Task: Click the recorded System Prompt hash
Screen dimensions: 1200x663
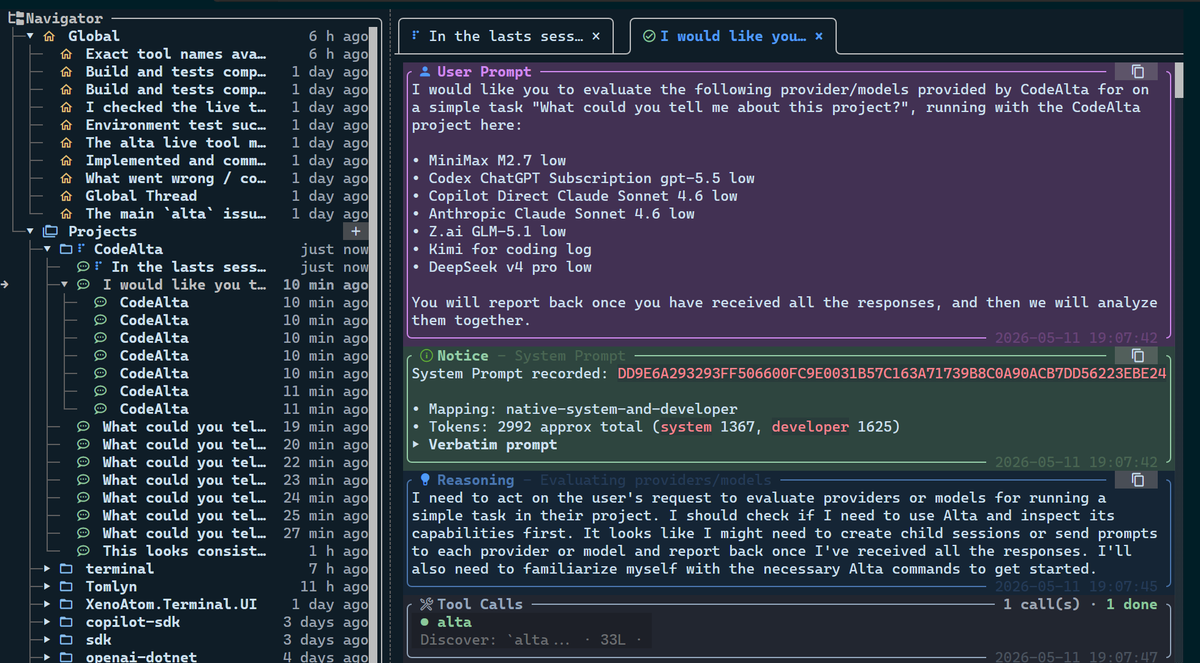Action: pos(892,374)
